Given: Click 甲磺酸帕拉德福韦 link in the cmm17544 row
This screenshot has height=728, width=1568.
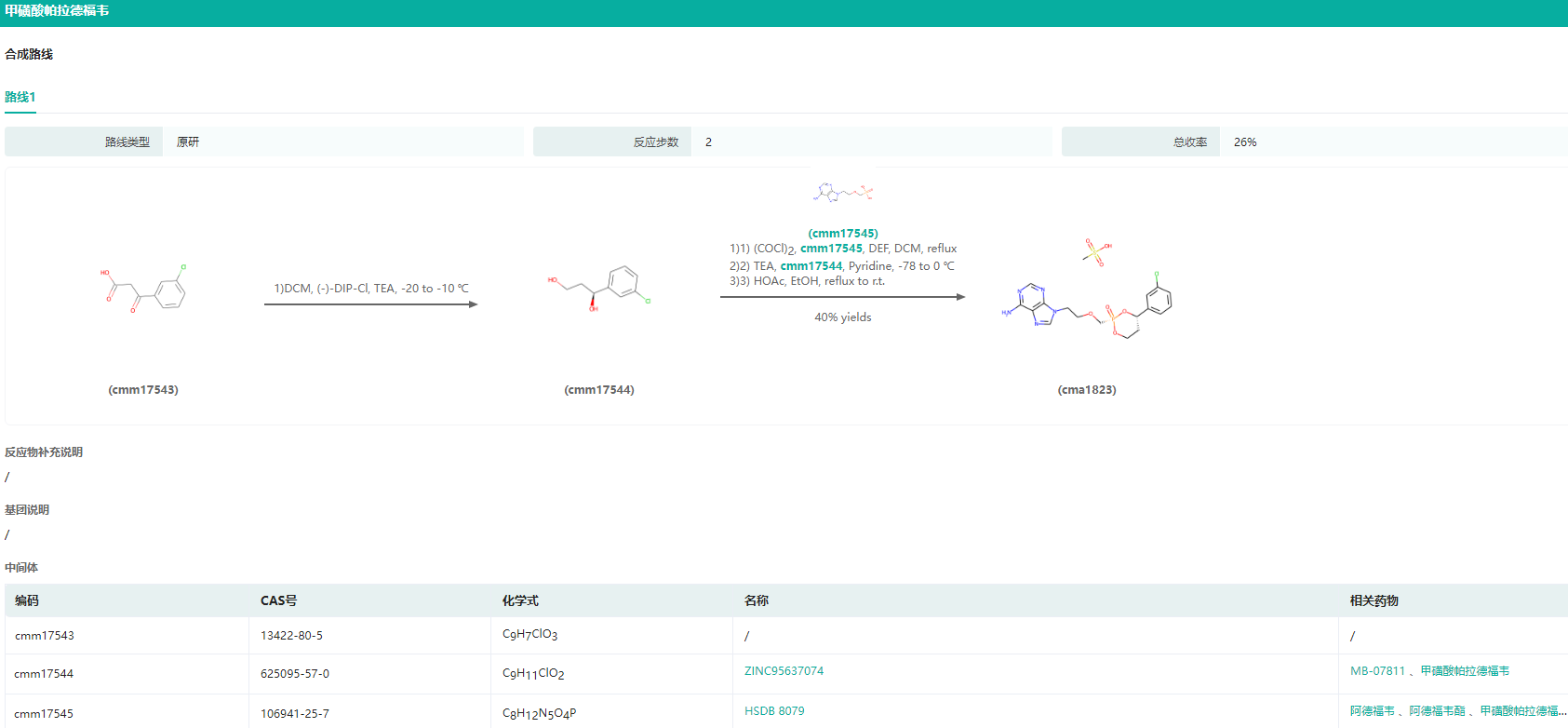Looking at the screenshot, I should [x=1465, y=671].
